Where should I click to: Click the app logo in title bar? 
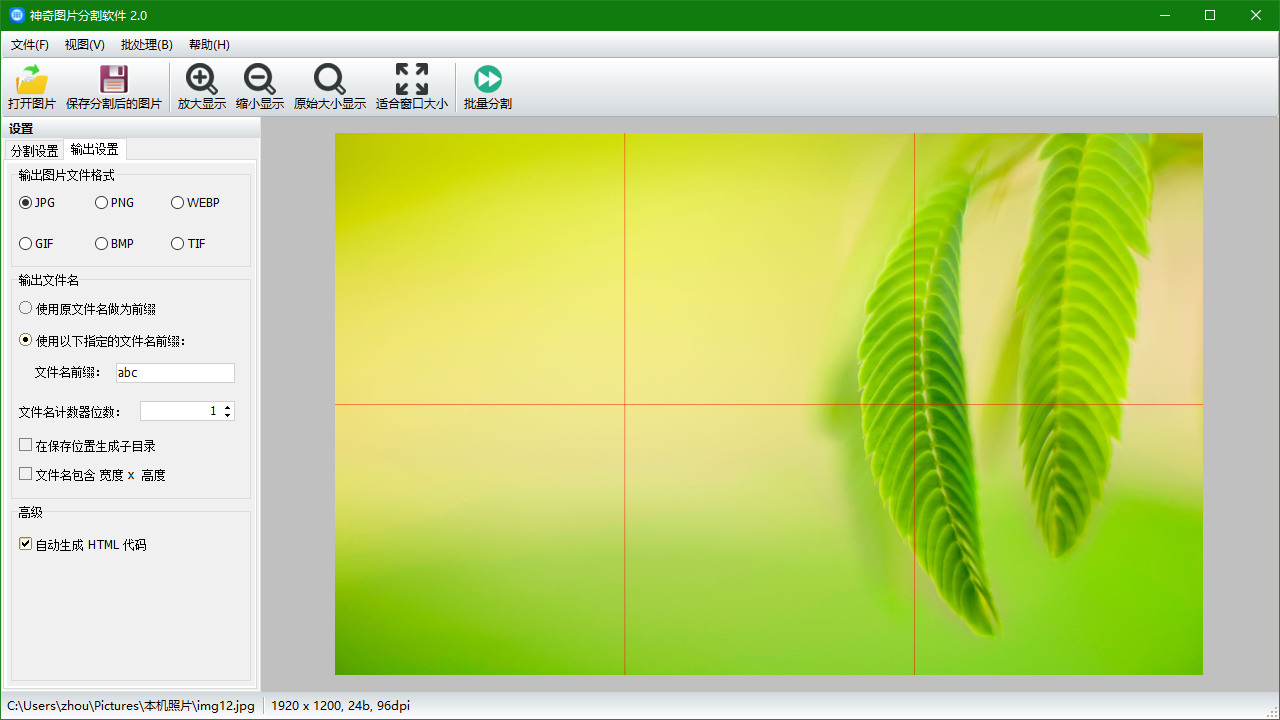[17, 15]
